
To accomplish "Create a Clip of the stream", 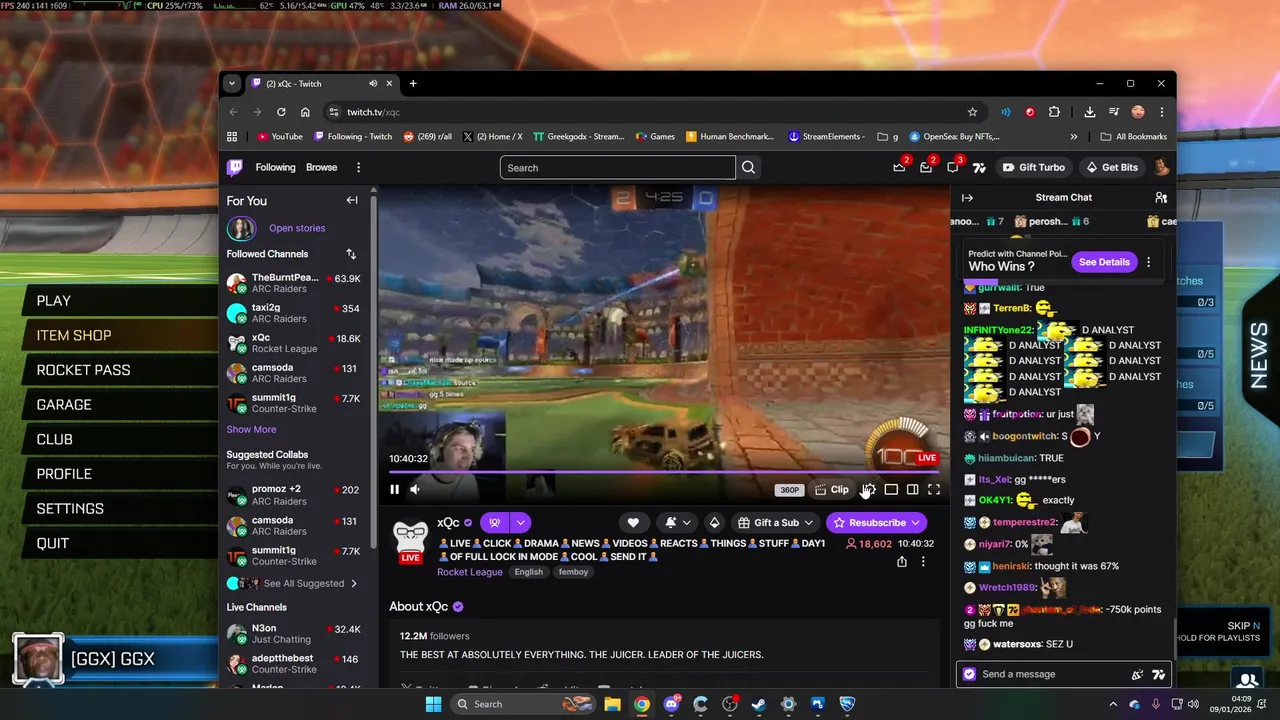I will coord(832,489).
